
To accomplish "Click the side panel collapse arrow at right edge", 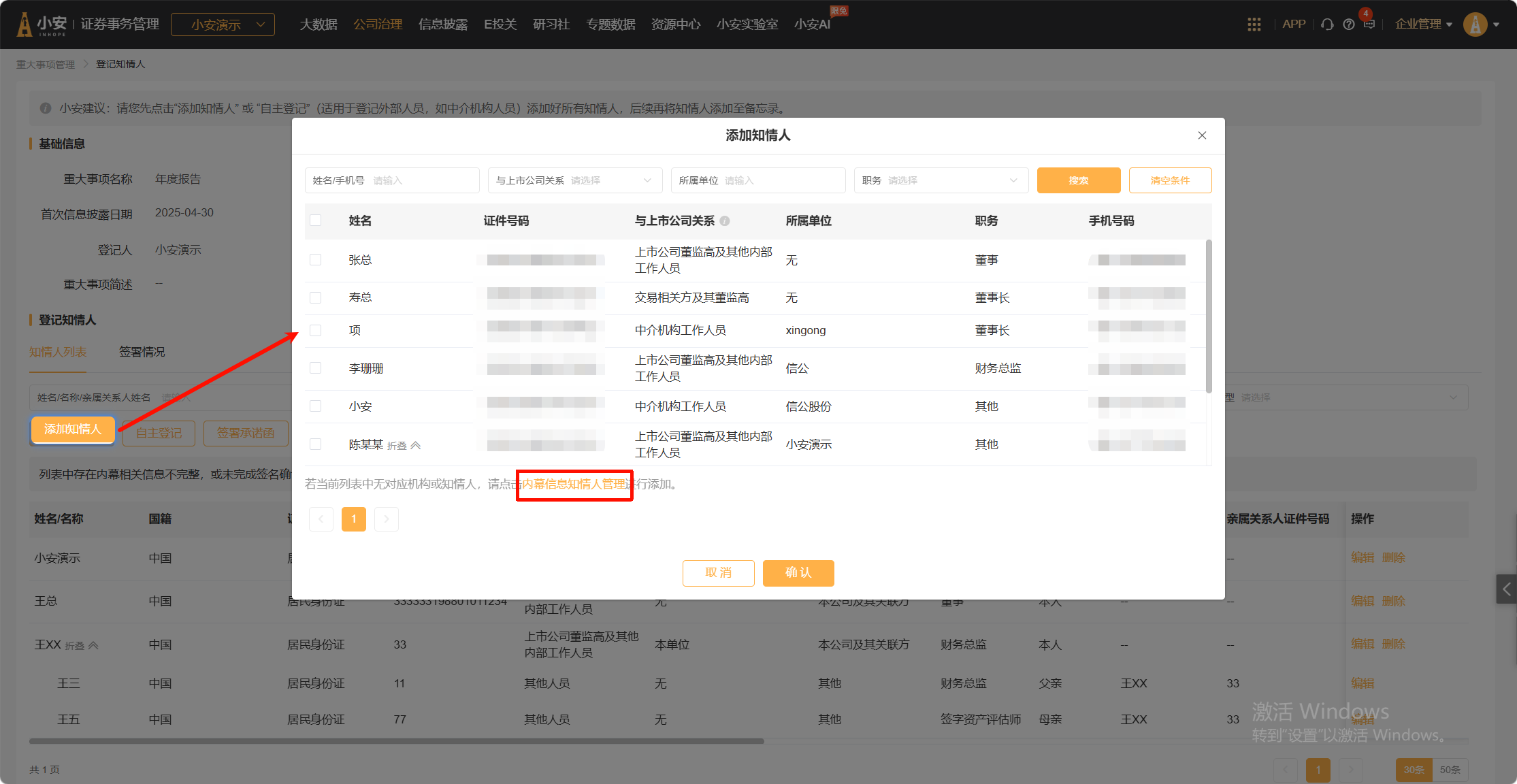I will [x=1506, y=589].
